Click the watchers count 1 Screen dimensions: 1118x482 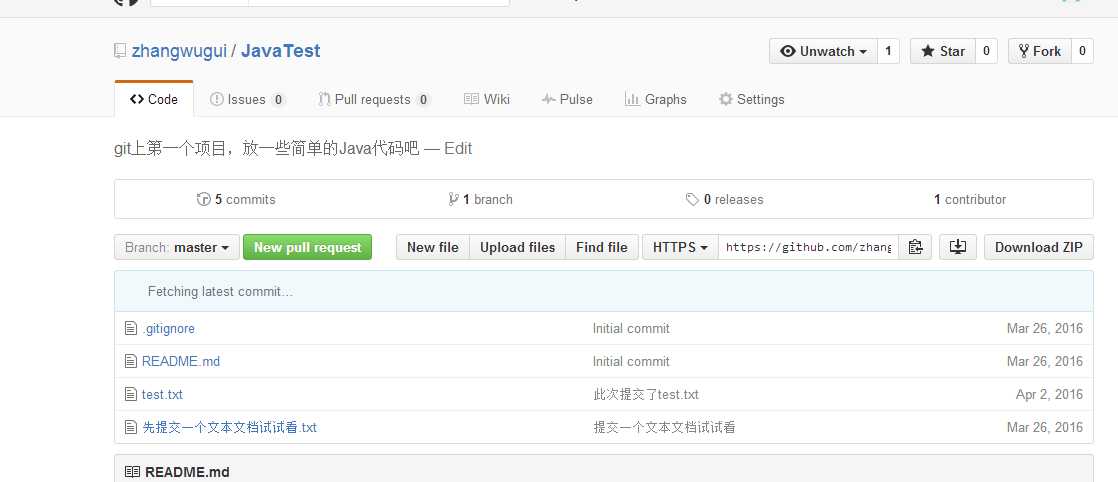888,51
